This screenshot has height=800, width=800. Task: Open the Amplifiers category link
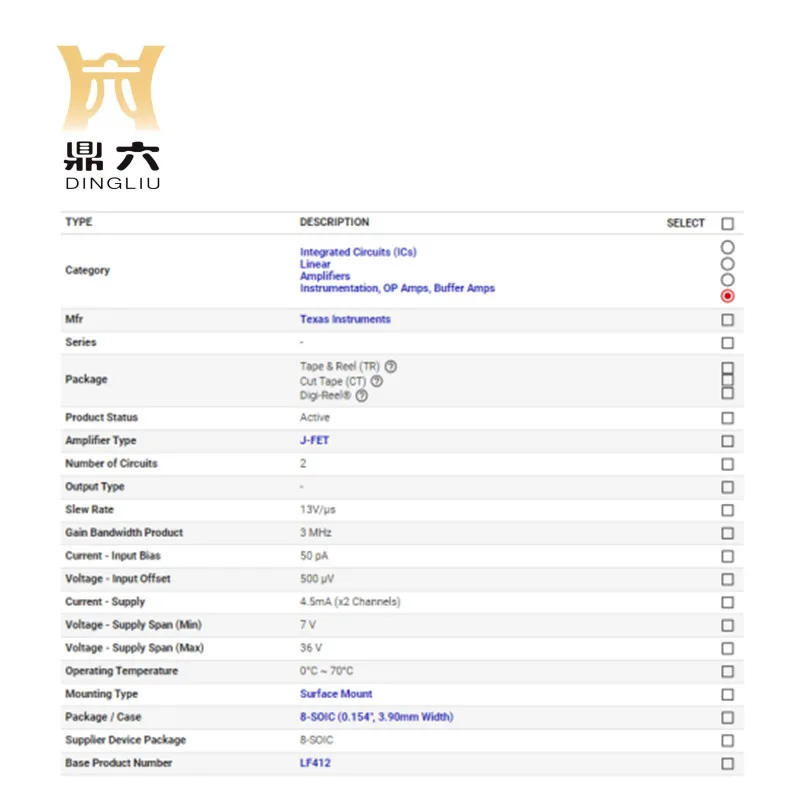[x=325, y=276]
